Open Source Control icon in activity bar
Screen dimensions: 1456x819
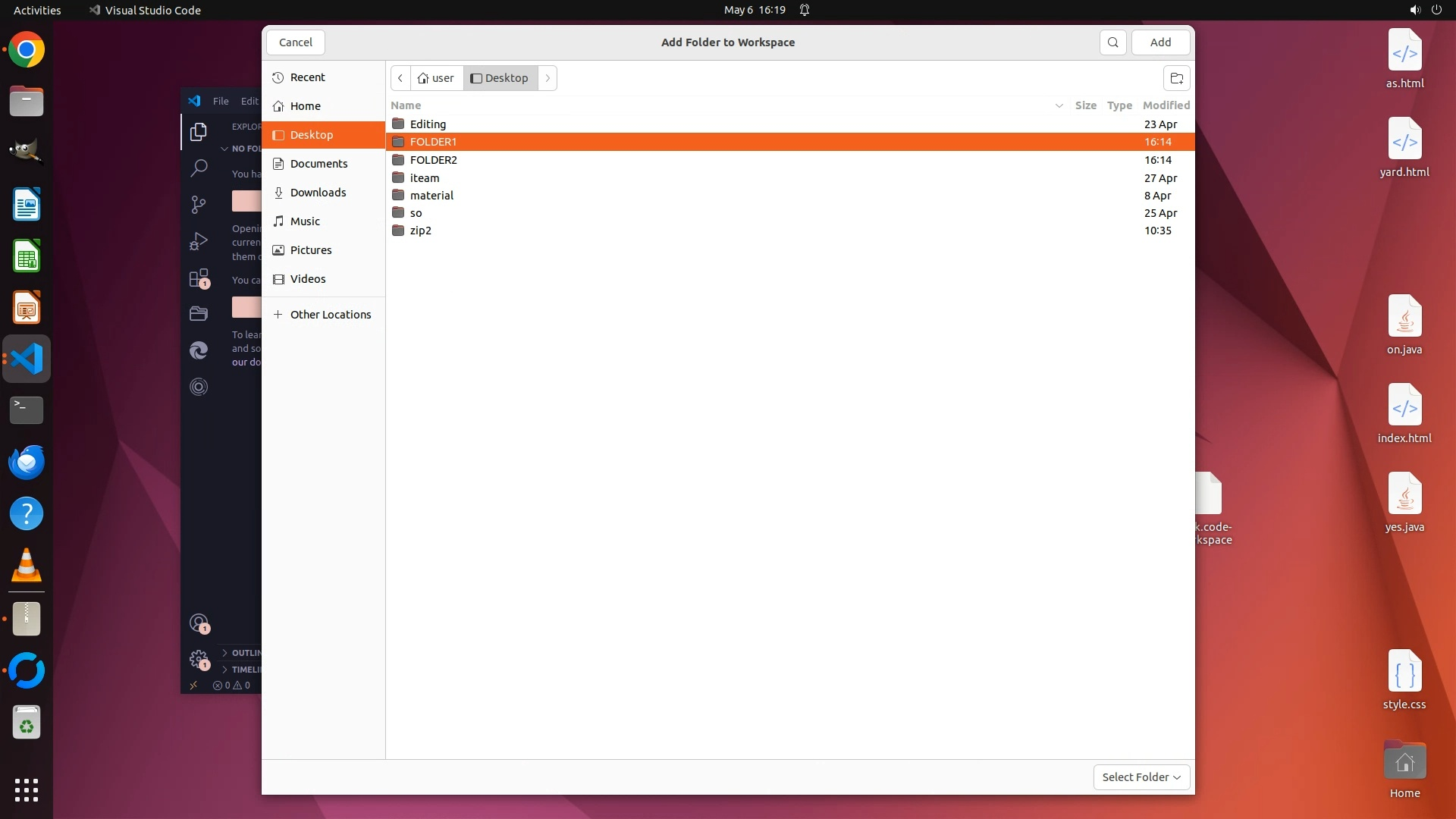click(199, 204)
